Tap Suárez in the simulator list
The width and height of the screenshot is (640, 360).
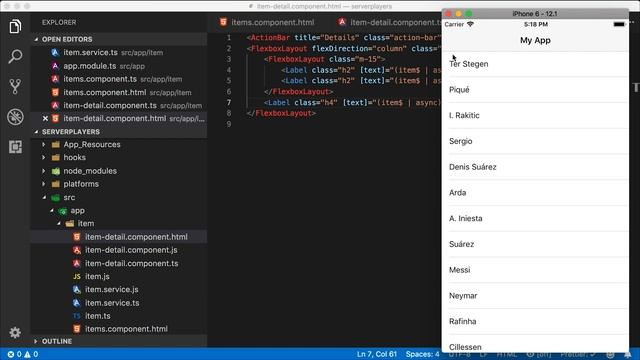535,244
